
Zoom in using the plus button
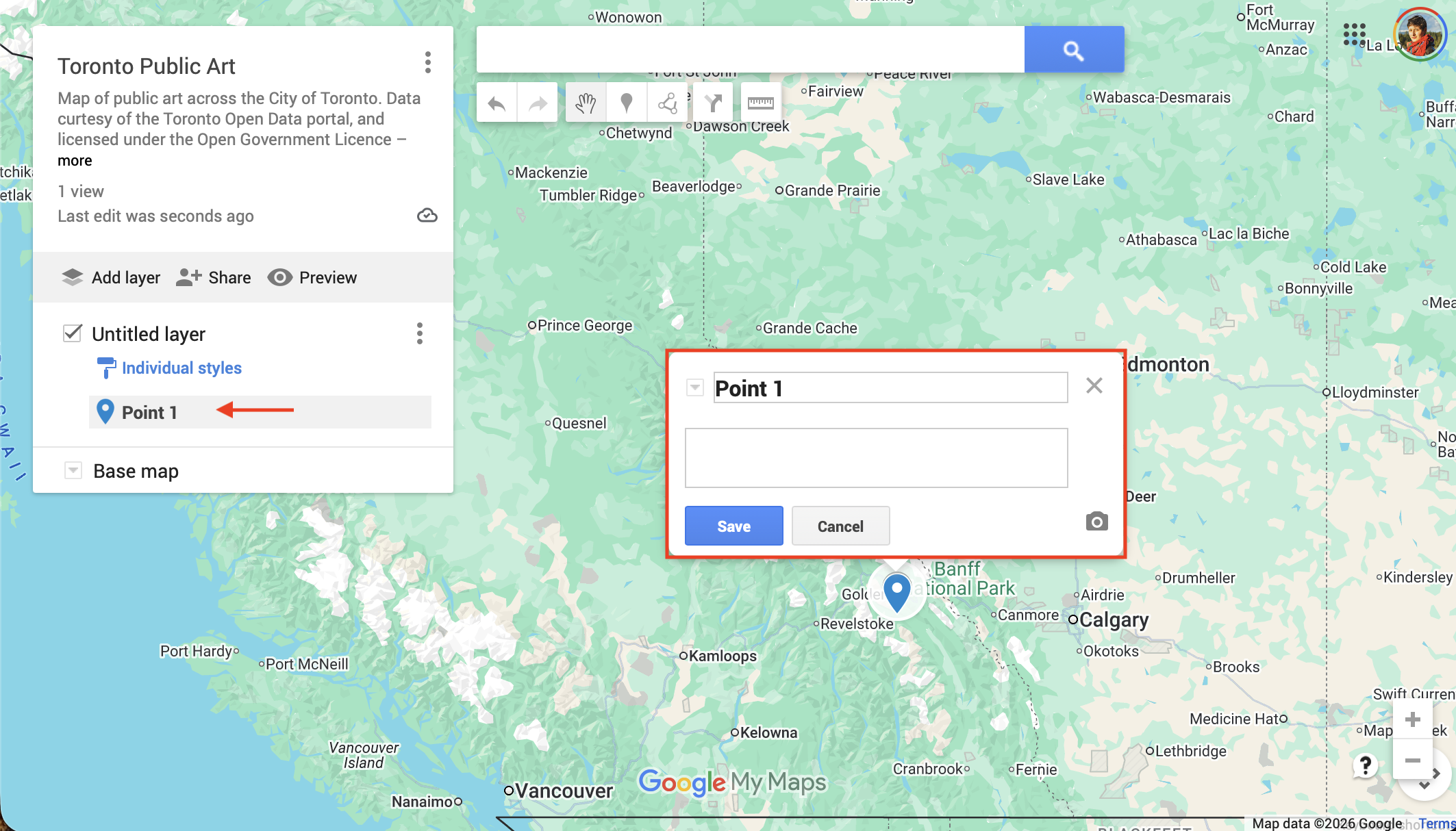1412,719
